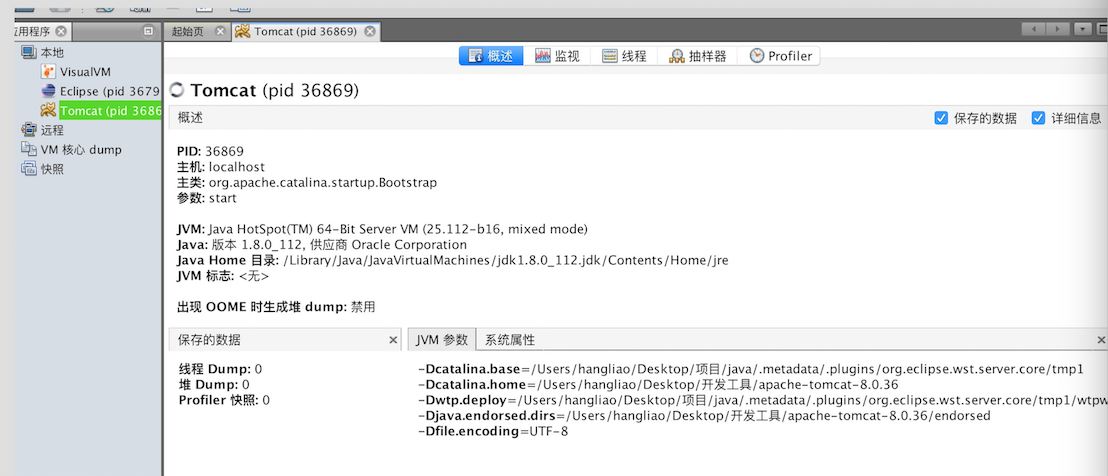Click the 堆 Dump: 0 entry
Image resolution: width=1108 pixels, height=476 pixels.
tap(213, 384)
